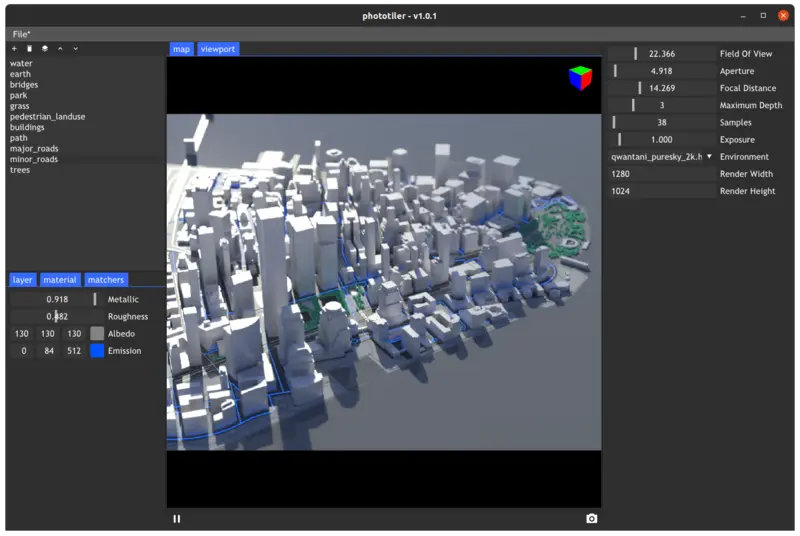Pause rendering with the pause button
This screenshot has width=800, height=536.
[177, 519]
